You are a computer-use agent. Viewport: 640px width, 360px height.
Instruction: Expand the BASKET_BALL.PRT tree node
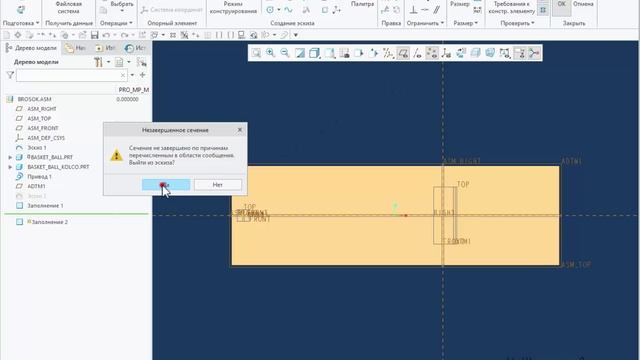click(10, 157)
